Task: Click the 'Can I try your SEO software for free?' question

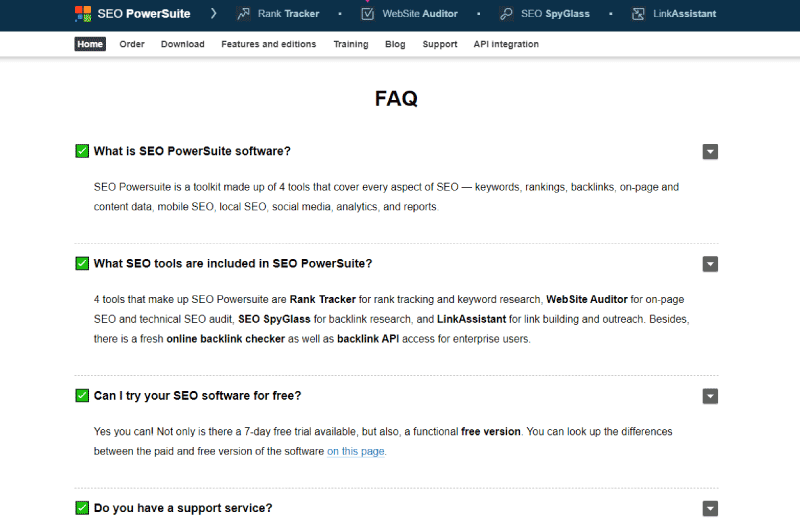Action: click(x=197, y=395)
